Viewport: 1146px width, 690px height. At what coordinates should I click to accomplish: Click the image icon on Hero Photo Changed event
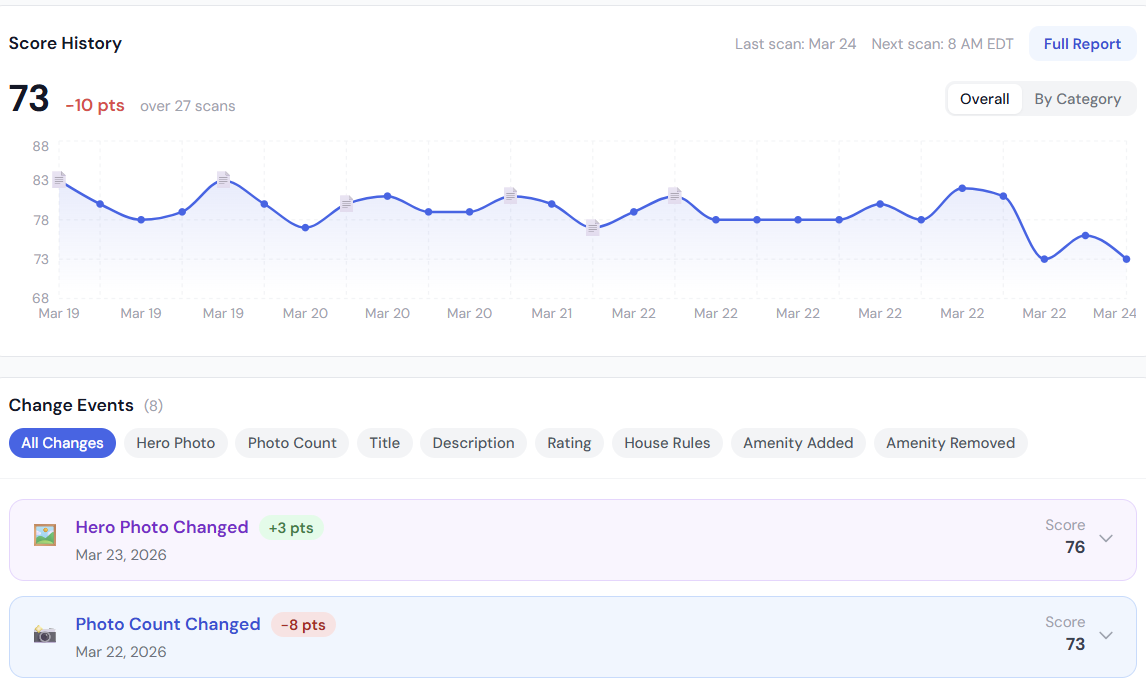[x=44, y=537]
